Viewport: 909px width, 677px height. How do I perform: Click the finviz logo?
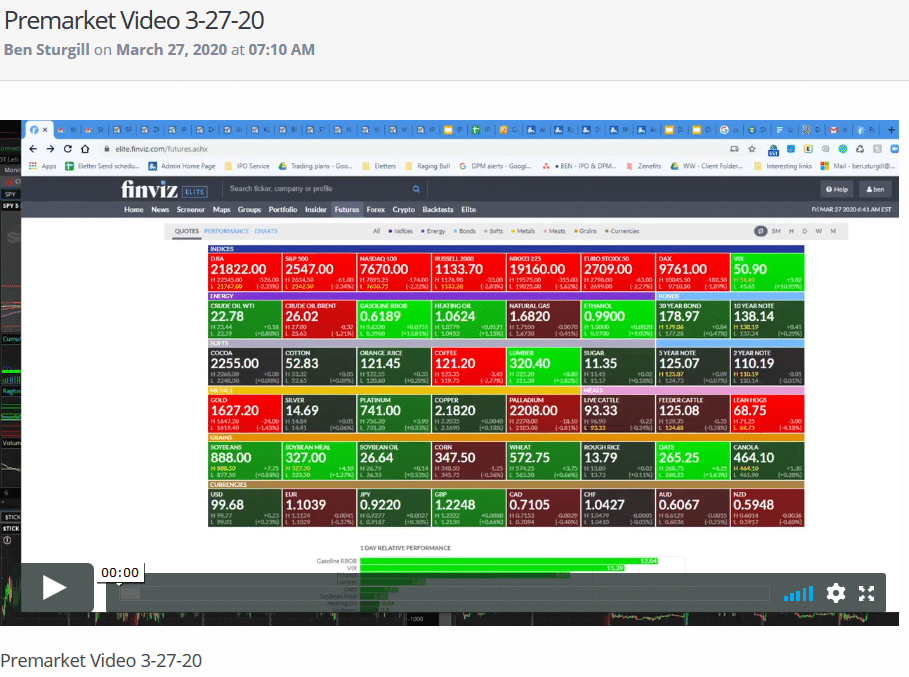click(x=149, y=189)
